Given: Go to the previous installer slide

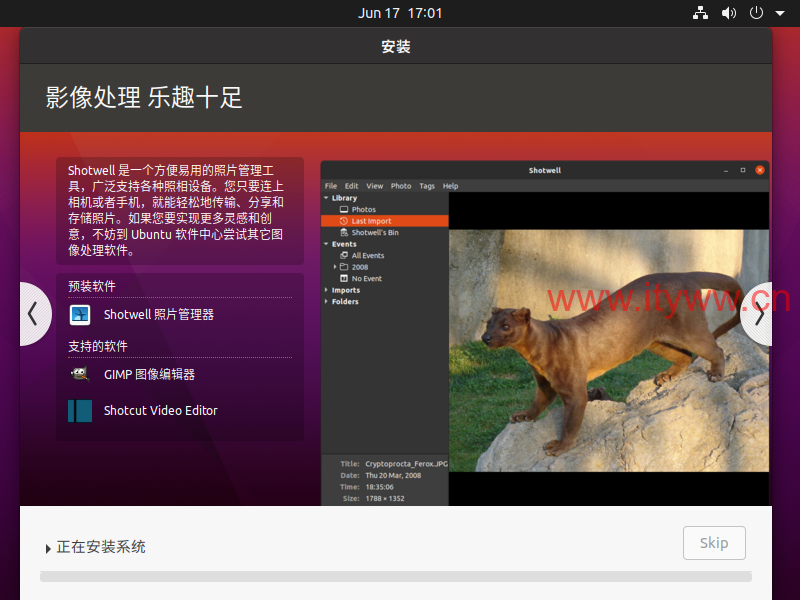Looking at the screenshot, I should 34,314.
